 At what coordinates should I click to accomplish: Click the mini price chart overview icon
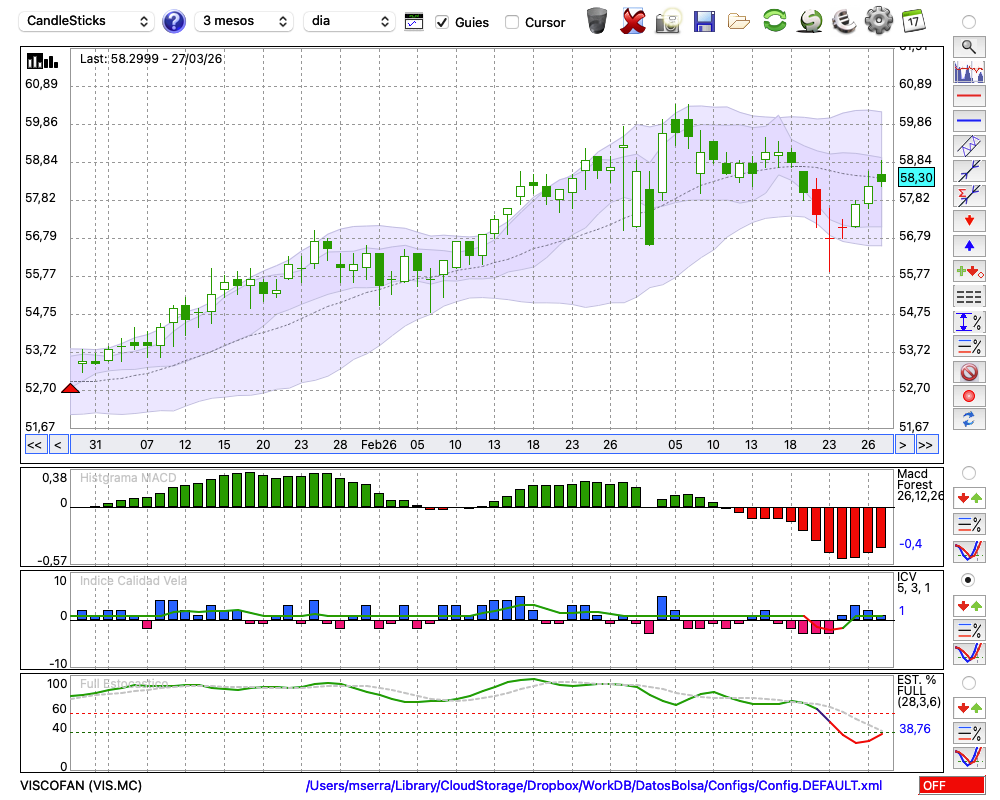tap(969, 71)
